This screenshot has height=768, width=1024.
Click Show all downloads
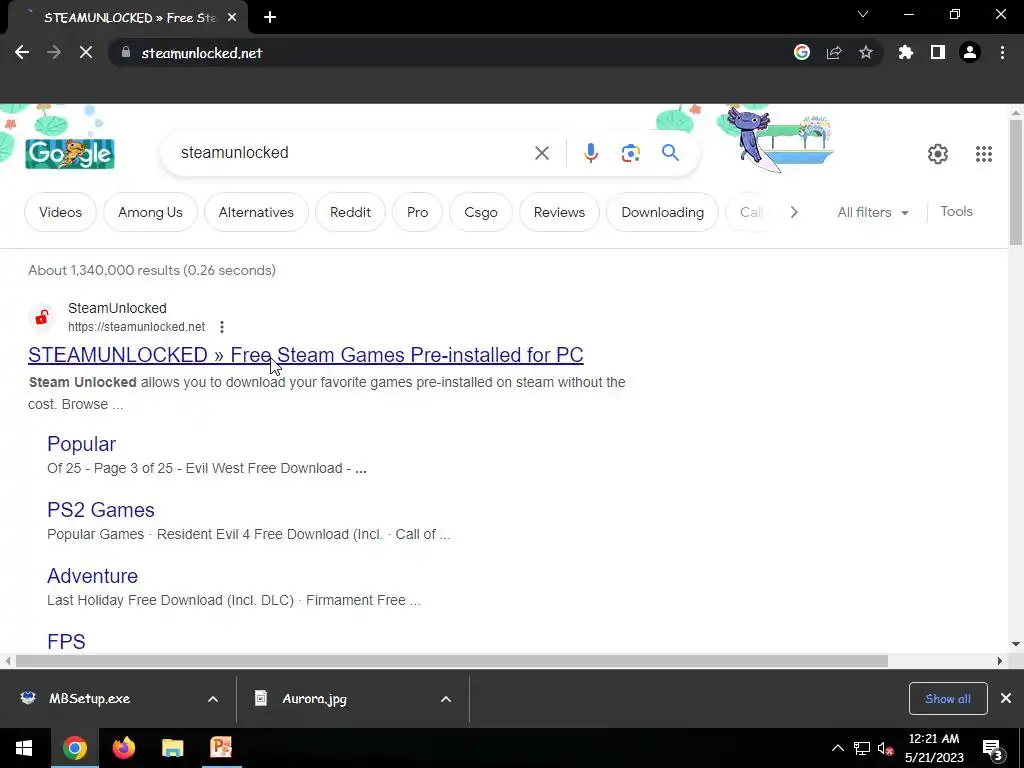948,699
